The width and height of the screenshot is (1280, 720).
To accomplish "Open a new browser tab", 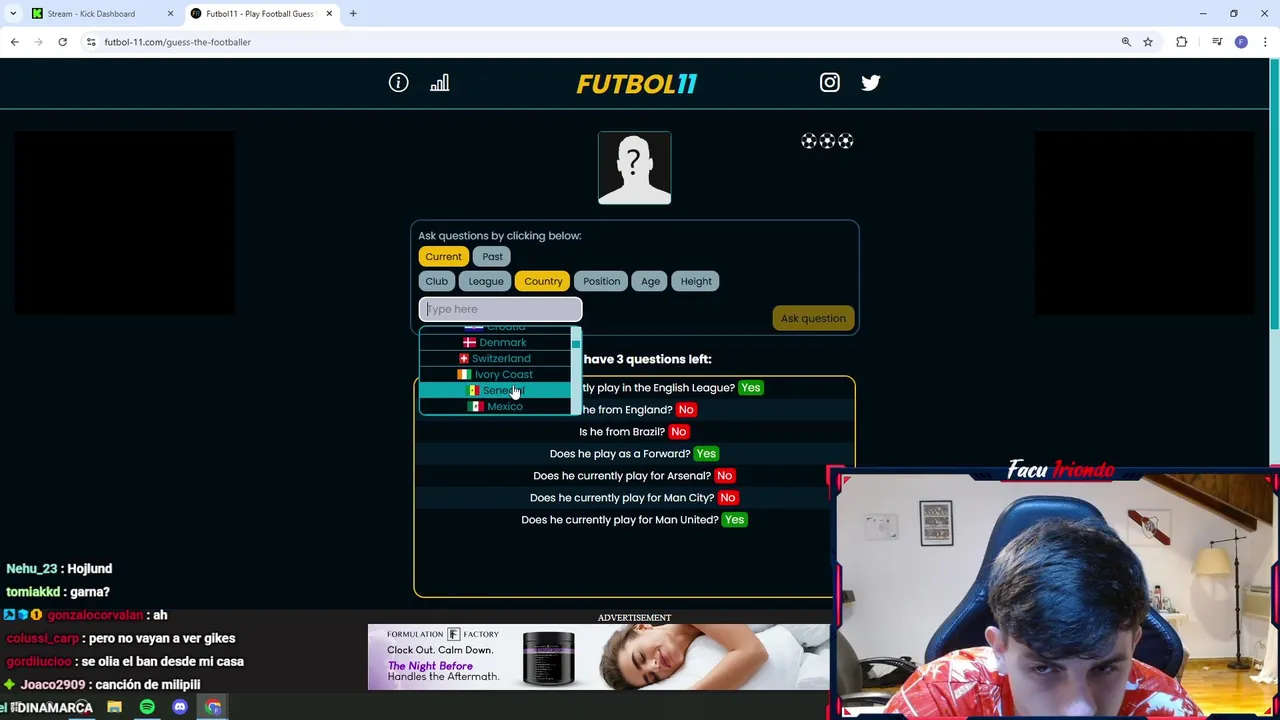I will [353, 14].
